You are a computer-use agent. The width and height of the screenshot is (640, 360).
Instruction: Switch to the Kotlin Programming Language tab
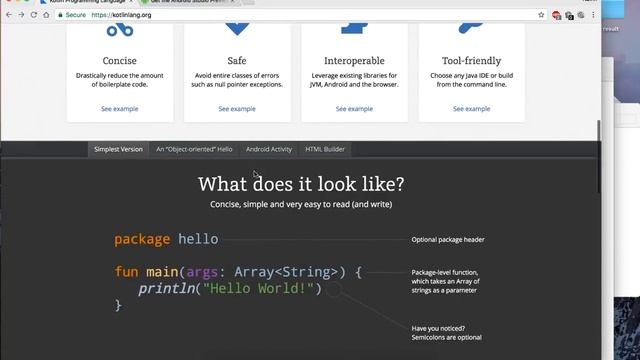[86, 2]
